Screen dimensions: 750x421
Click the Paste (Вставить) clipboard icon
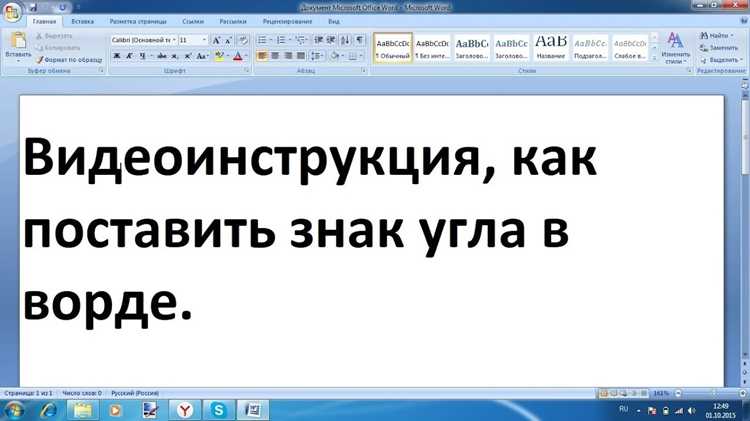18,40
